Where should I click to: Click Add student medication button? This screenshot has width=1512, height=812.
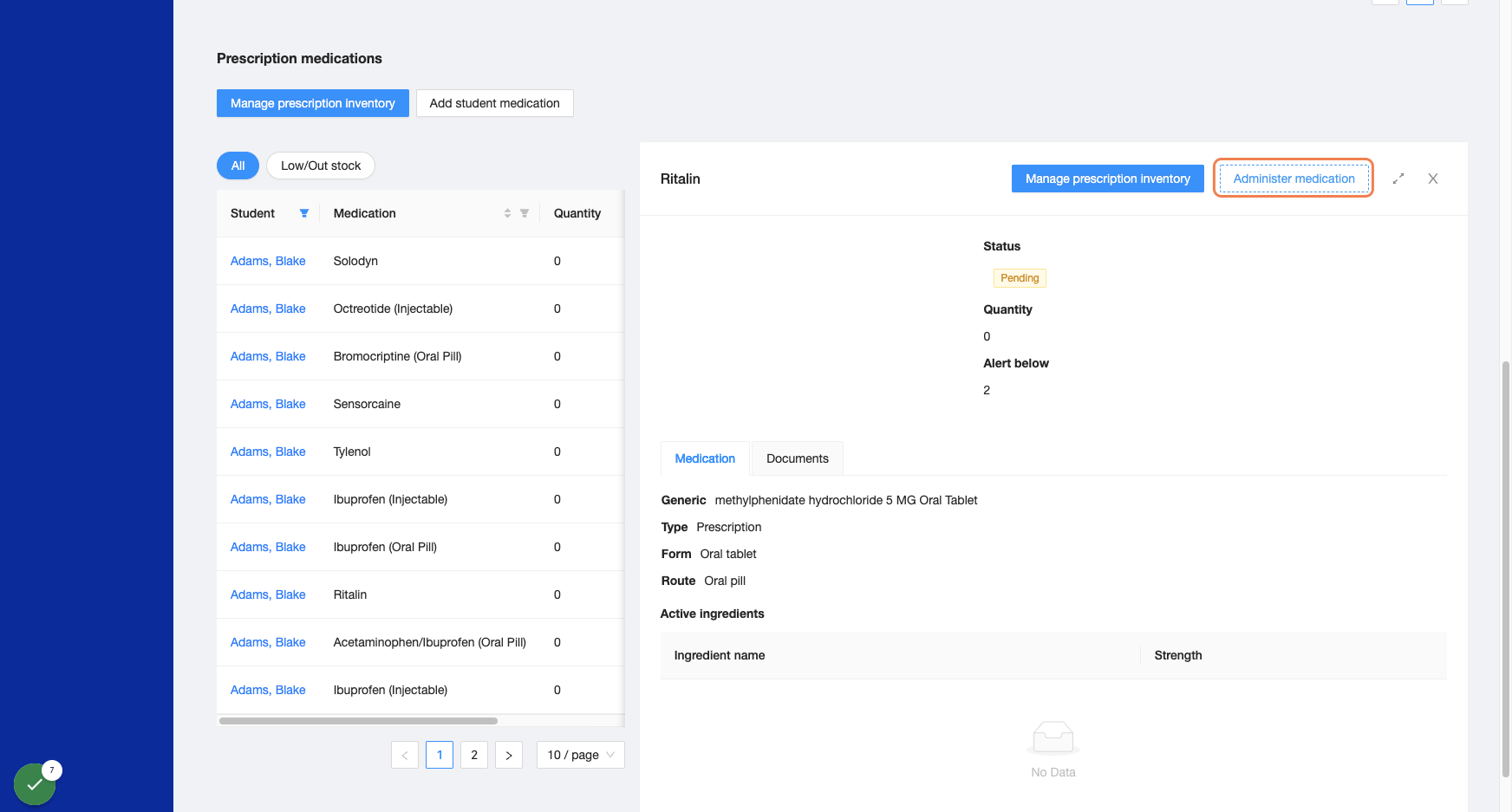(495, 103)
